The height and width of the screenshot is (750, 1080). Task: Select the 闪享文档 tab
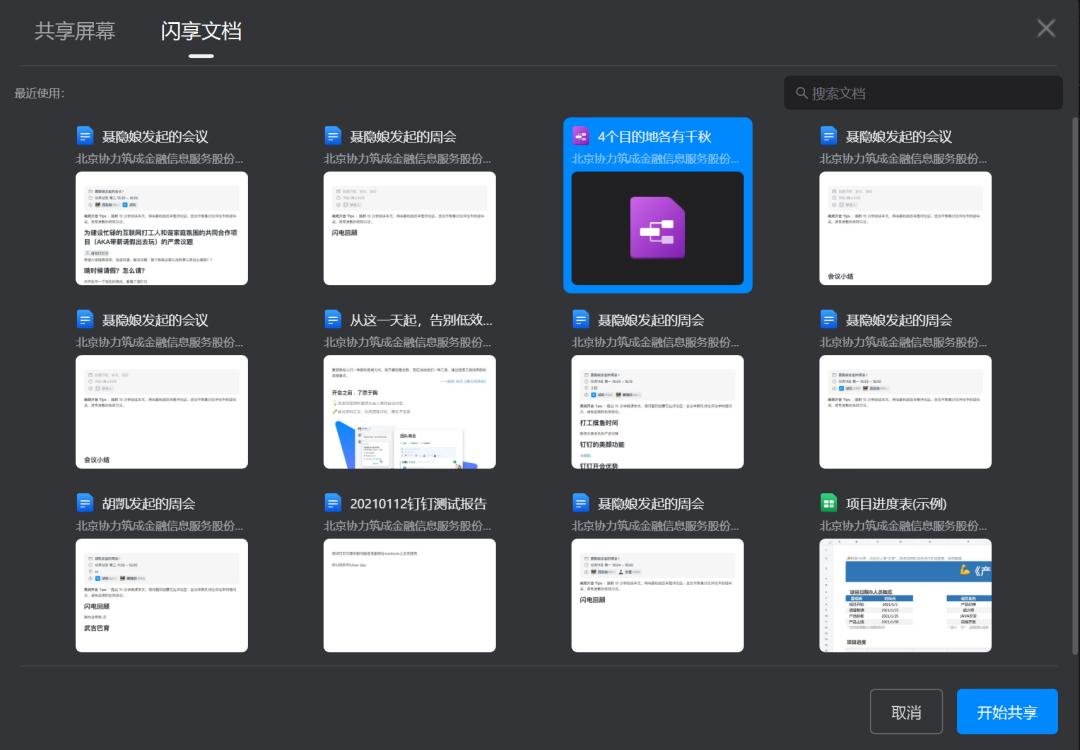201,31
